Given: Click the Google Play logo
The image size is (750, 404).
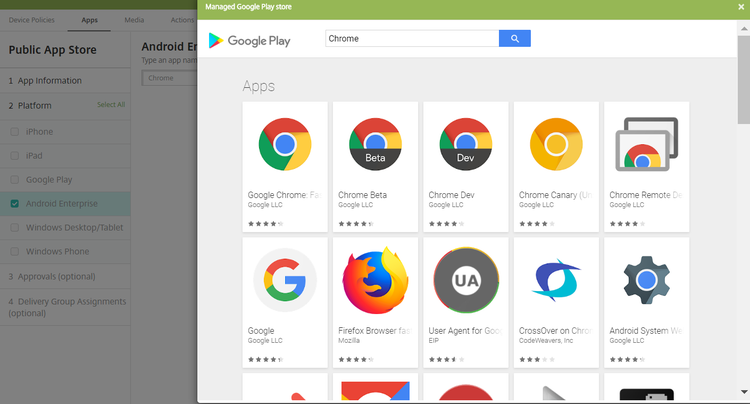Looking at the screenshot, I should [x=249, y=41].
